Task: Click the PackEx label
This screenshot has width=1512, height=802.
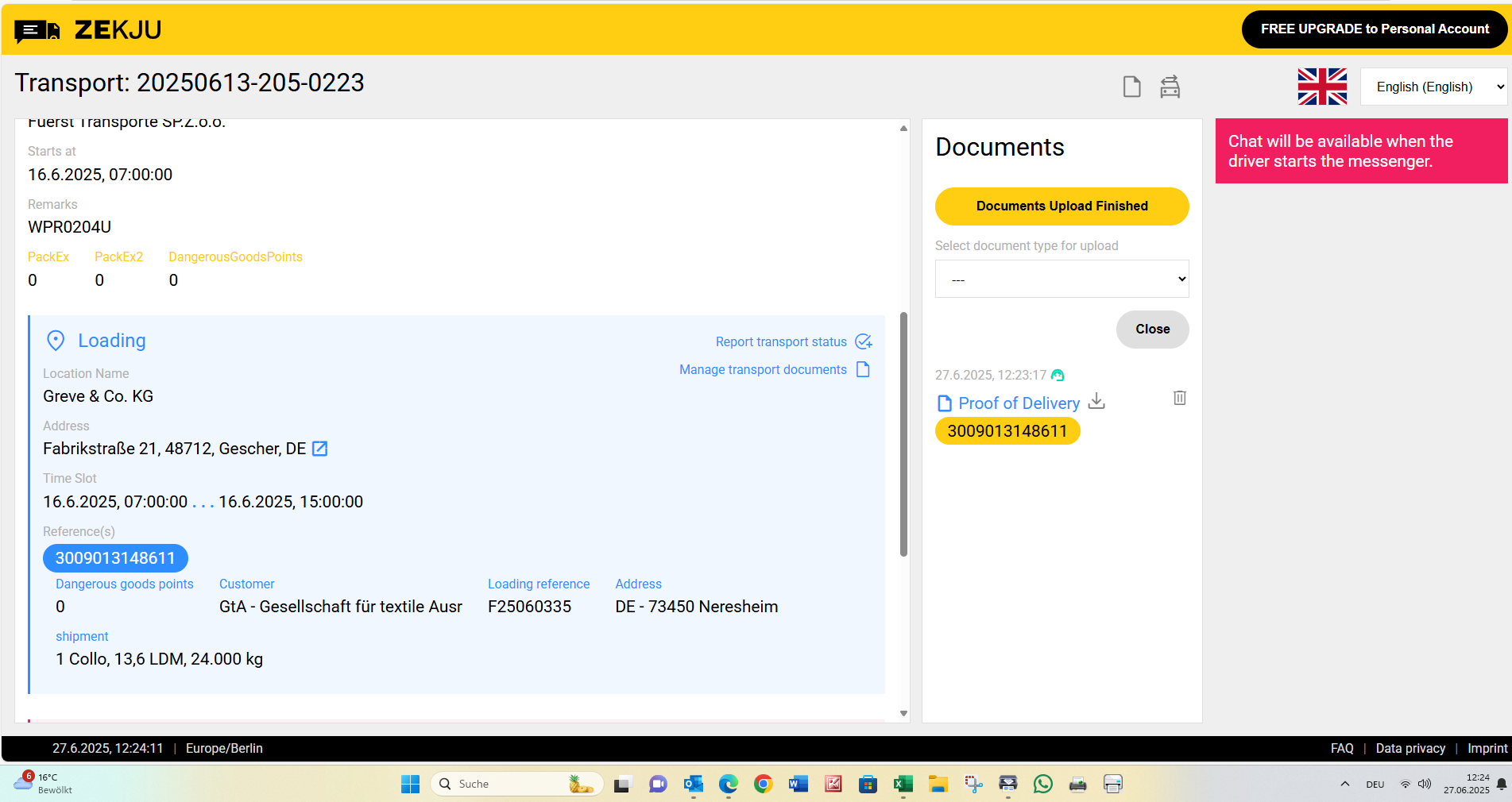Action: pyautogui.click(x=48, y=257)
